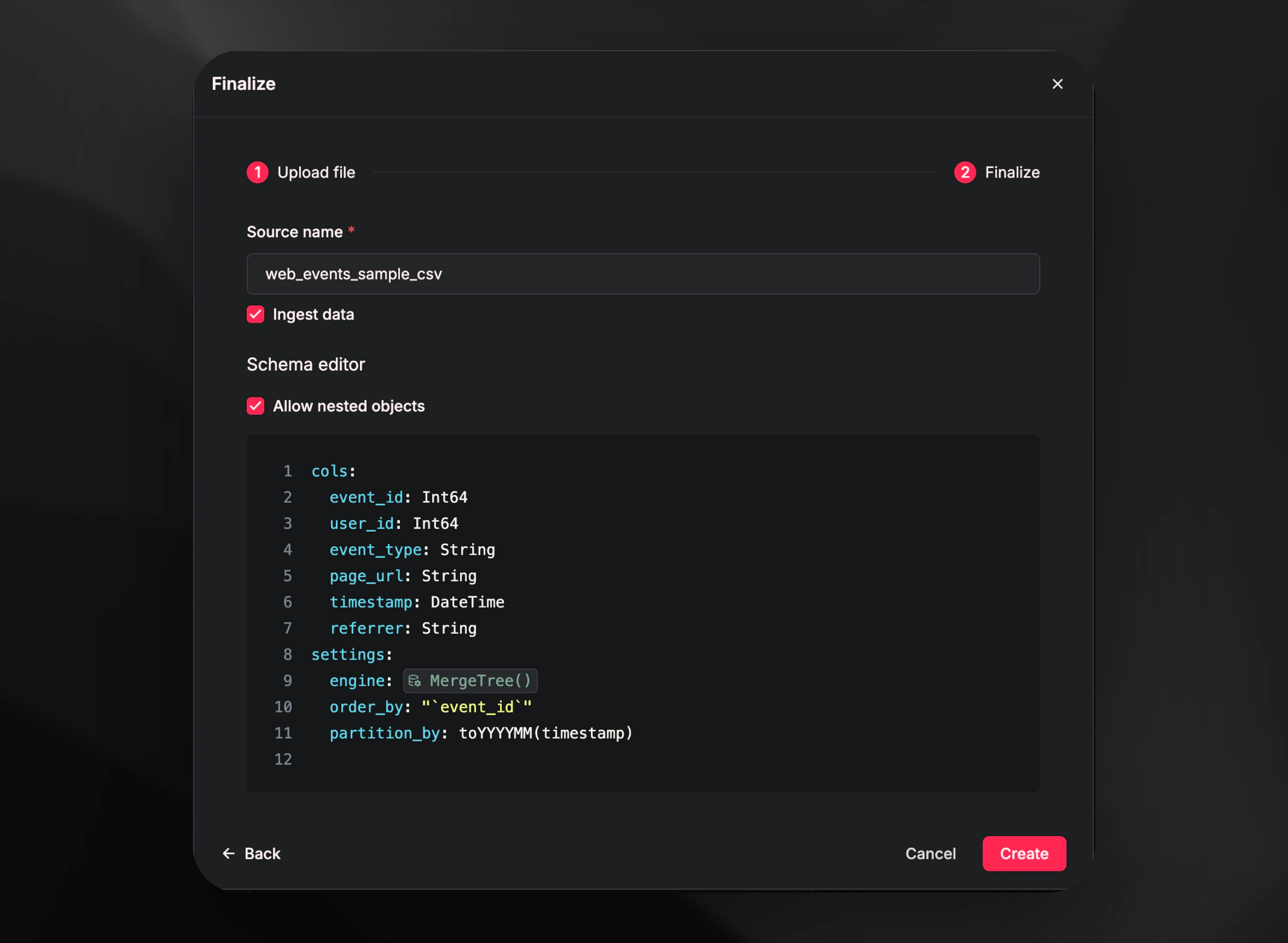1288x943 pixels.
Task: Cancel the source creation
Action: coord(930,854)
